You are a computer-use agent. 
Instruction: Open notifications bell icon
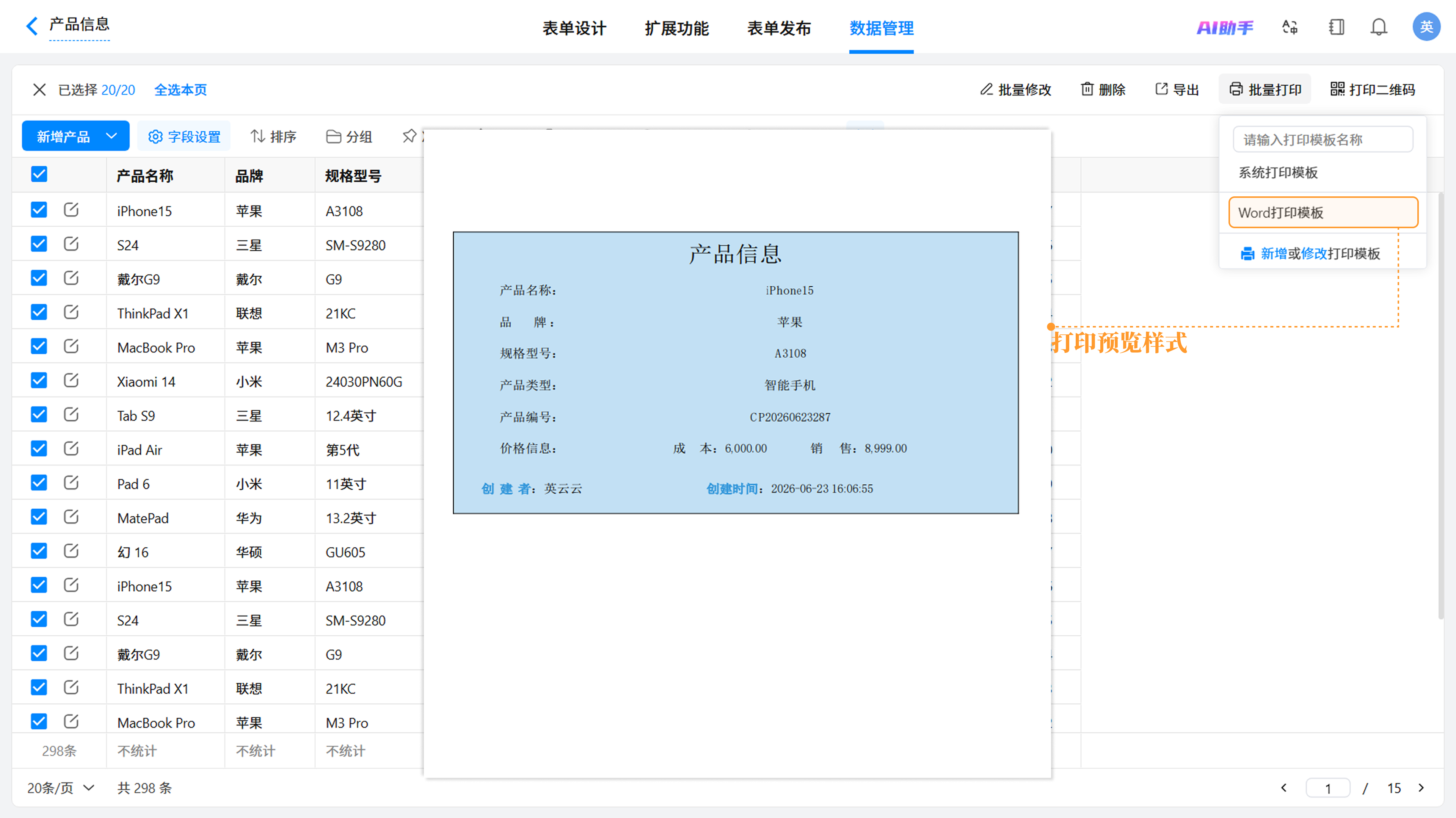point(1379,27)
